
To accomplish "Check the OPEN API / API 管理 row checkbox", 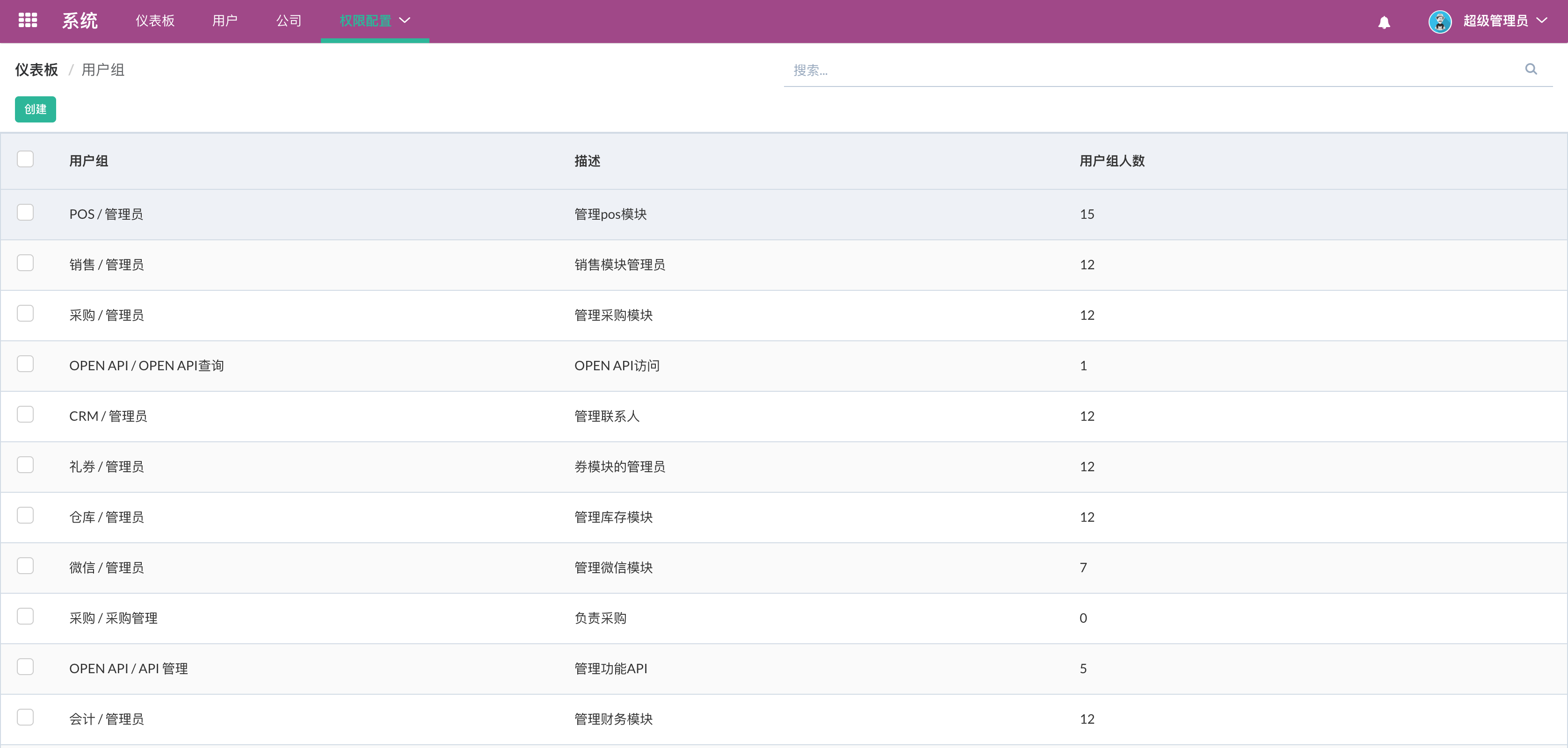I will [x=25, y=667].
